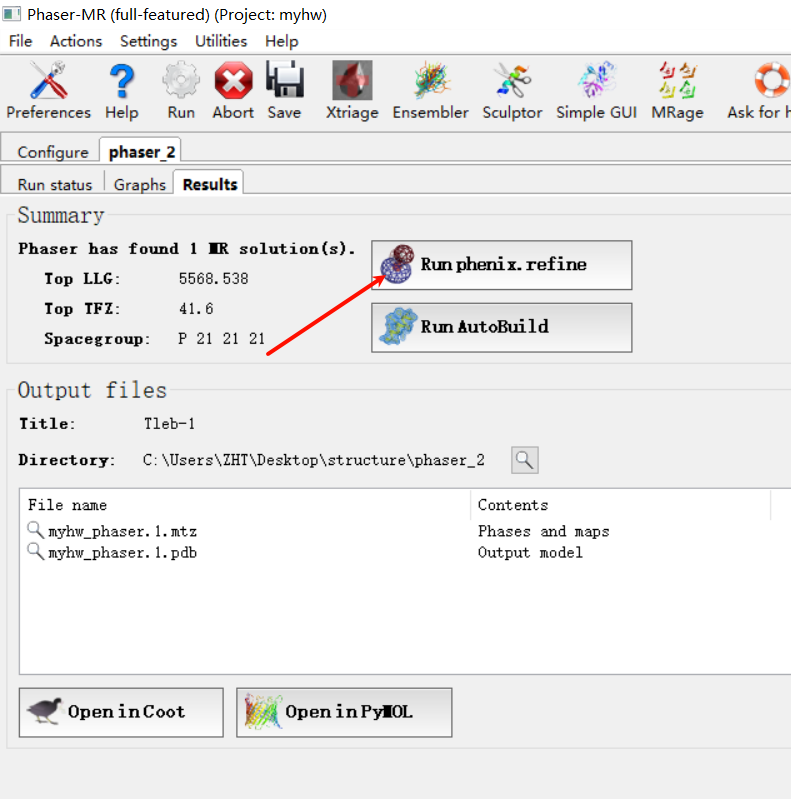Select the phaser_2 tab
791x799 pixels.
click(x=142, y=151)
